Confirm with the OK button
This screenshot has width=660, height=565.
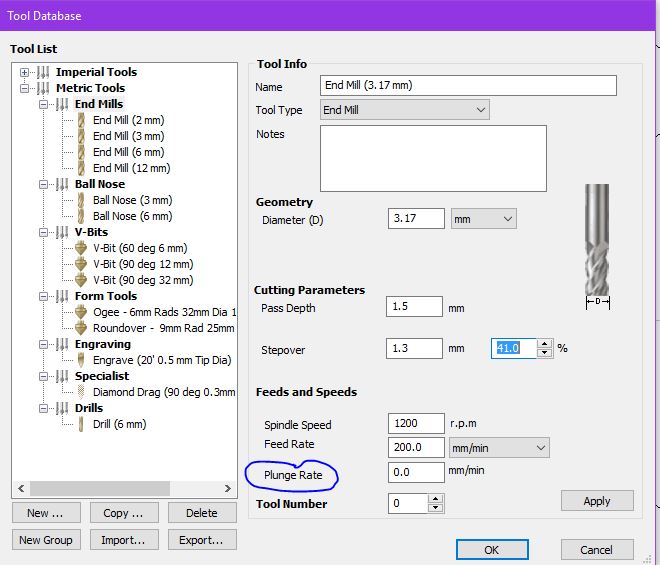(x=492, y=550)
